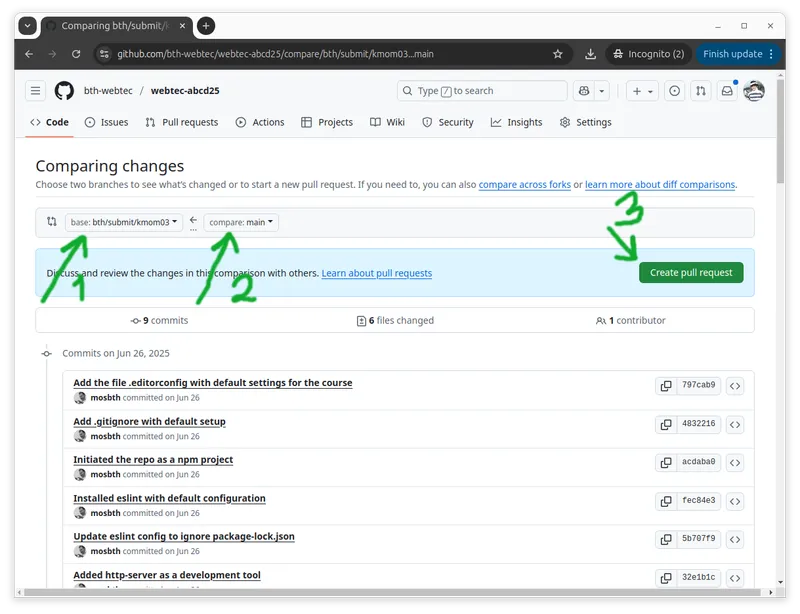800x614 pixels.
Task: Browse repository at commit 4832216
Action: (735, 424)
